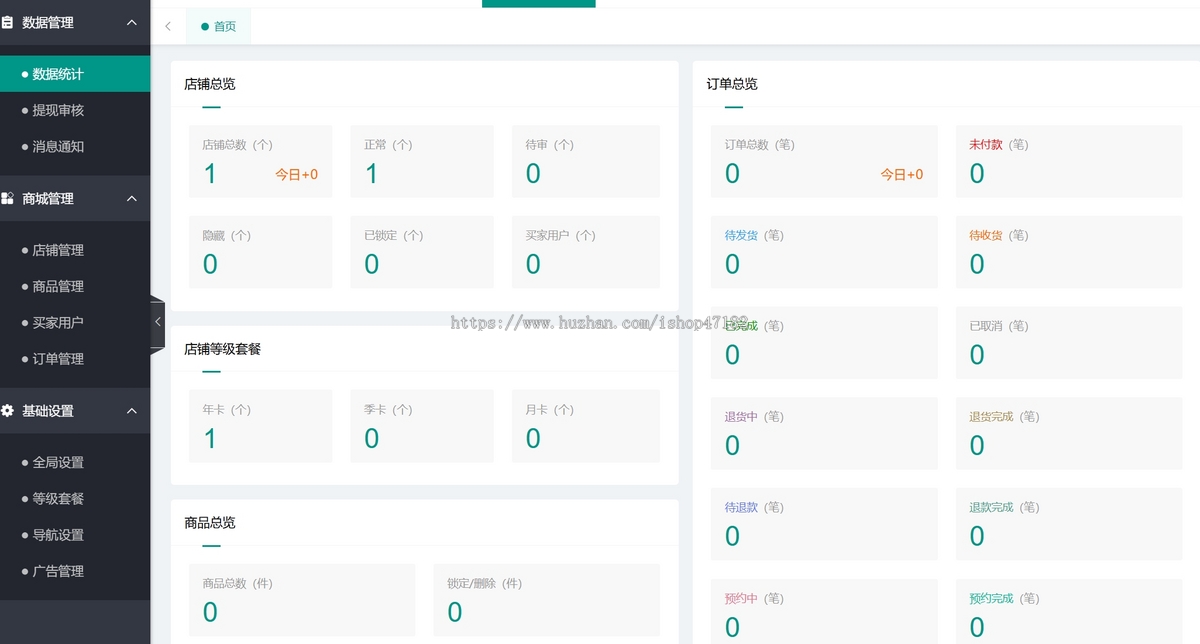The image size is (1200, 644).
Task: Click the 隐藏（个） shop card
Action: [x=260, y=252]
